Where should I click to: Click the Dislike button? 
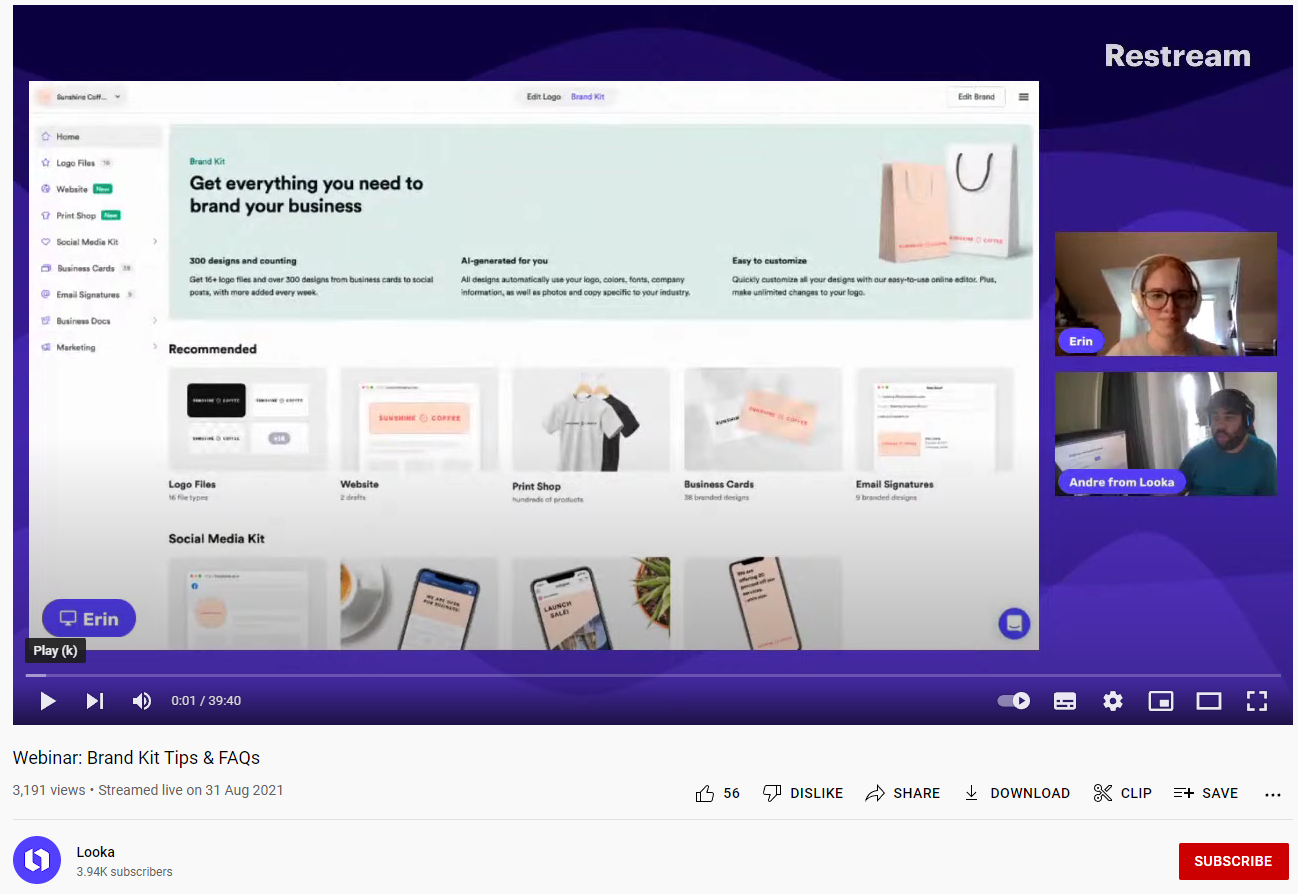(x=803, y=793)
